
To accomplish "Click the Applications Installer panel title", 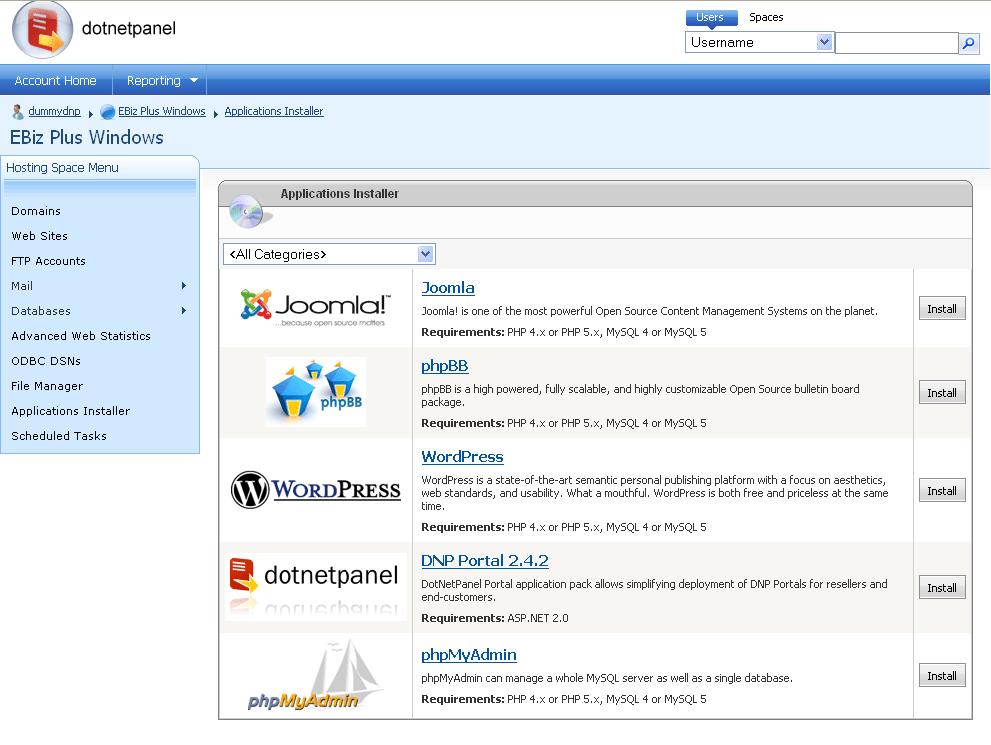I will [x=339, y=193].
